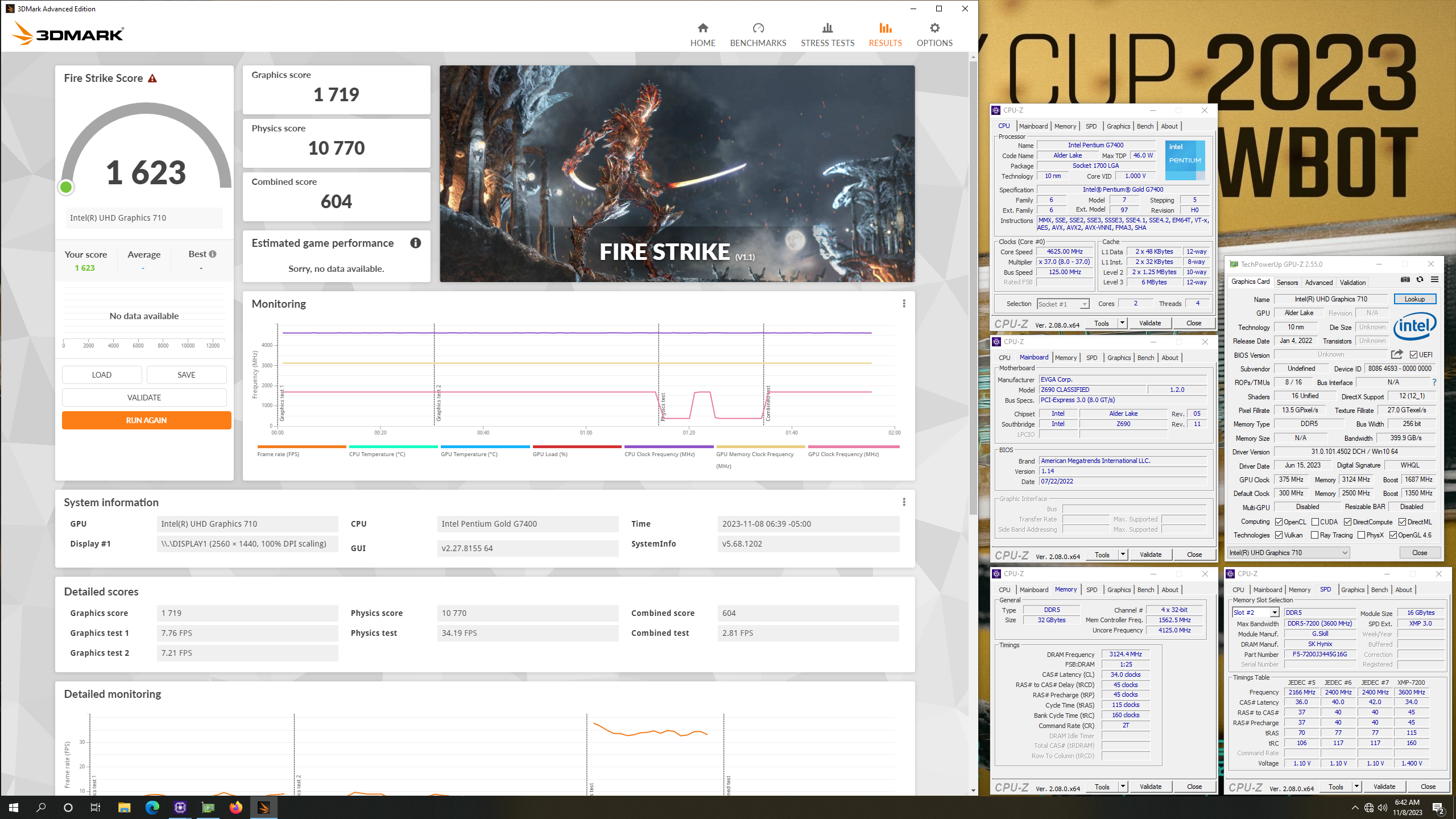Image resolution: width=1456 pixels, height=819 pixels.
Task: Toggle the UEFI checkbox in GPU-Z
Action: point(1413,355)
